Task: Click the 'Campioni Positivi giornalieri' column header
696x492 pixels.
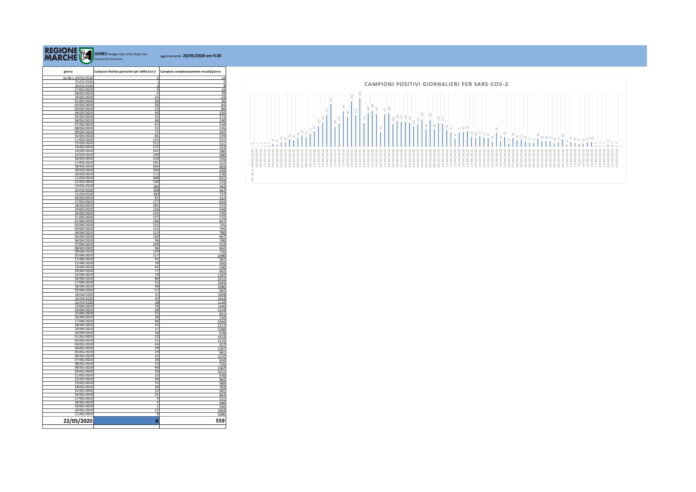Action: [x=127, y=71]
